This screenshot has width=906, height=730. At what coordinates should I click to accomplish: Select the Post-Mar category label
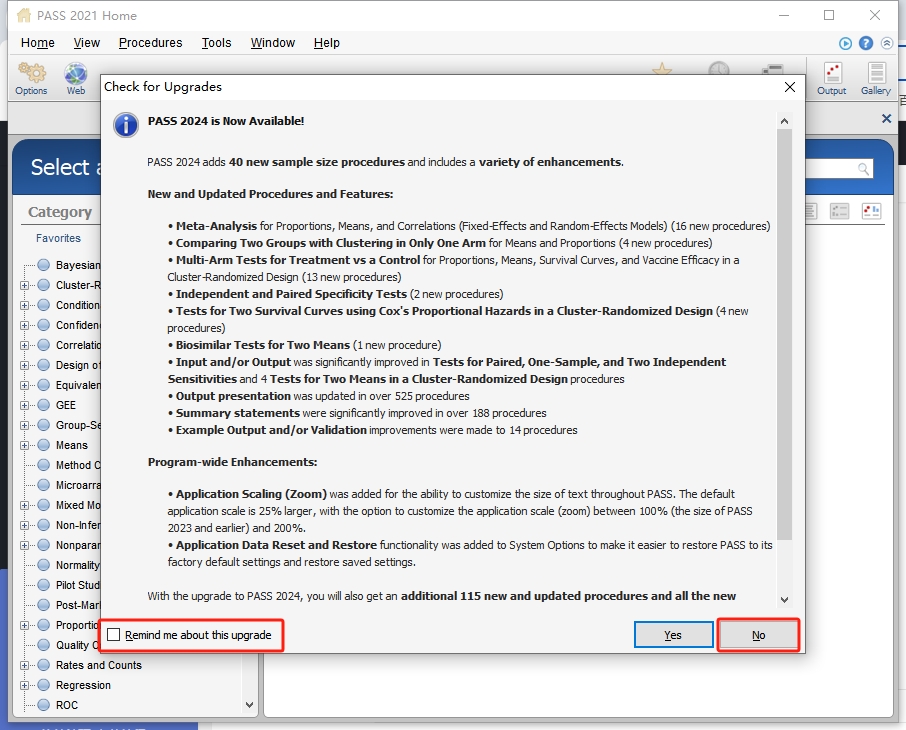(x=78, y=605)
